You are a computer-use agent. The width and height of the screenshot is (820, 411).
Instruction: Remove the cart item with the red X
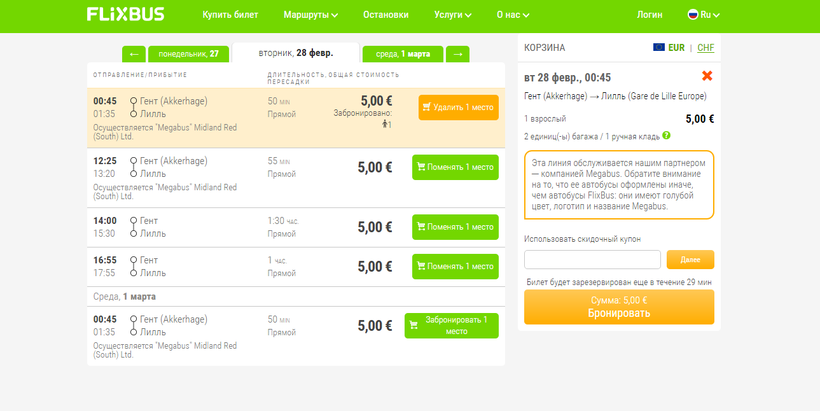[707, 76]
